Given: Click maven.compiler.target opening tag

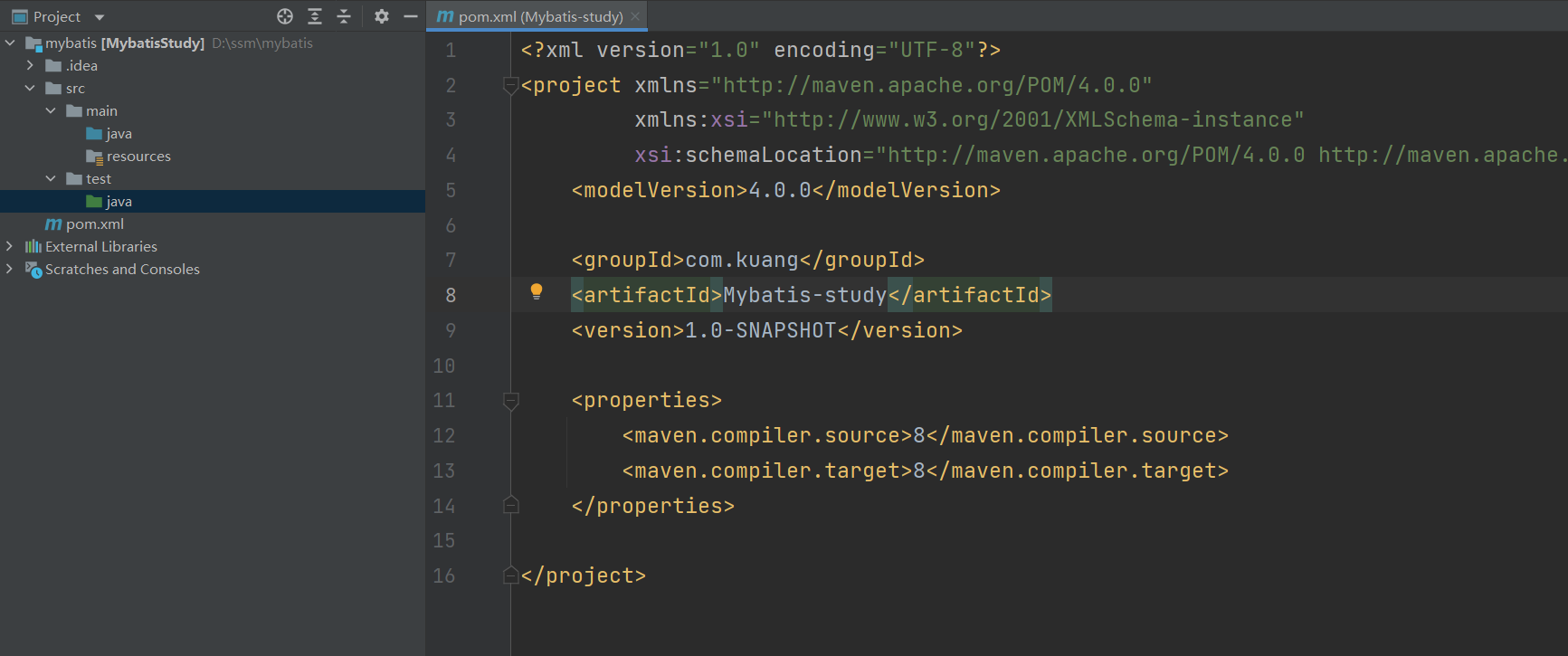Looking at the screenshot, I should point(767,471).
